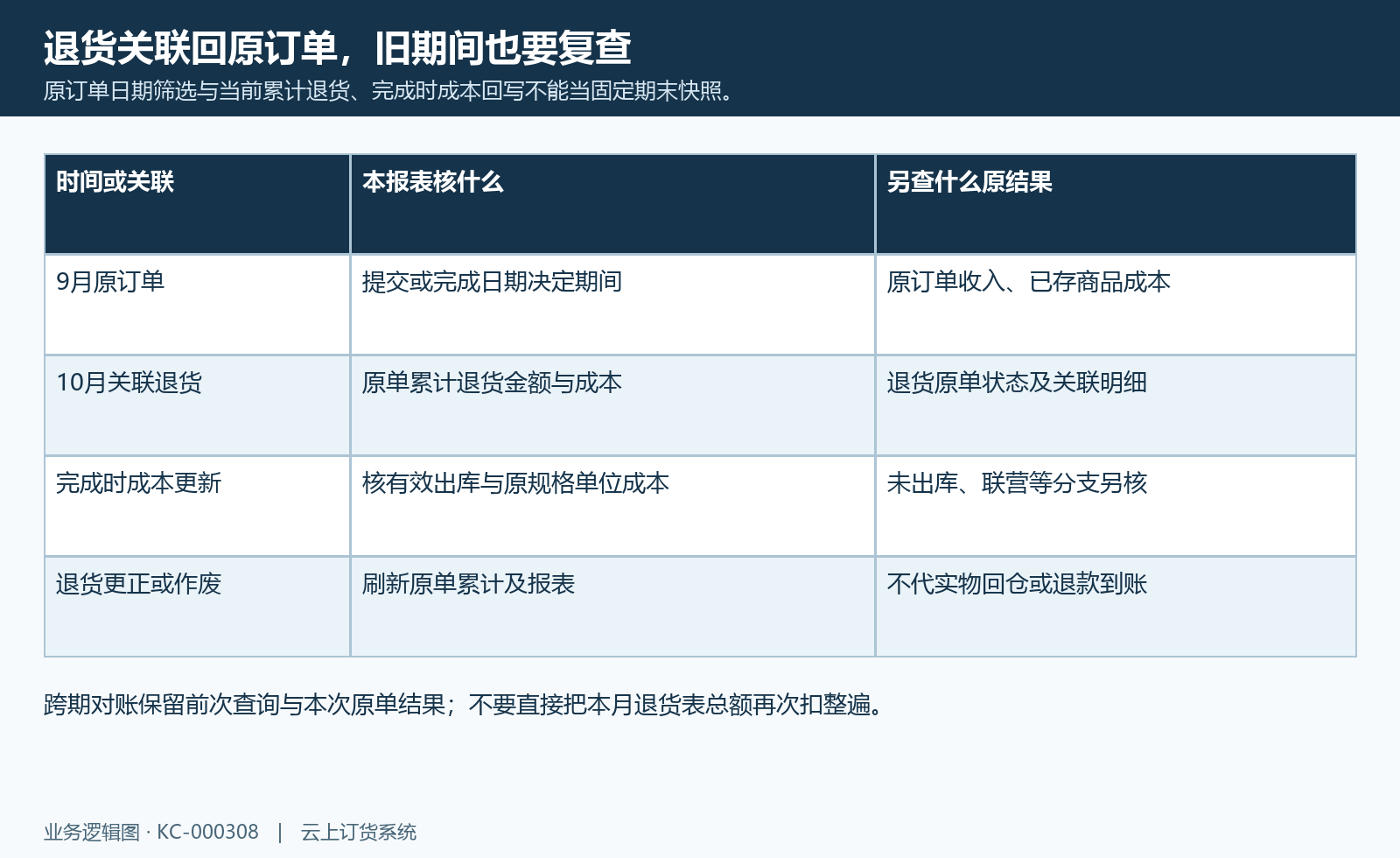Click the title 退货关联回原订单，旧期间也要复查
Viewport: 1400px width, 858px height.
[338, 47]
